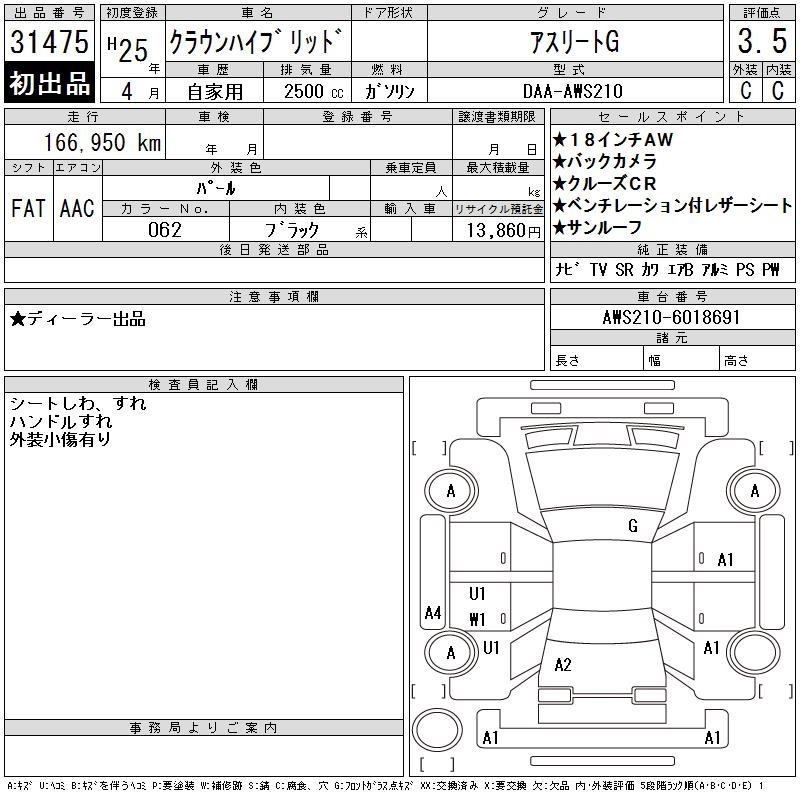Select the vehicle history value 自家用
800x800 pixels.
[215, 92]
